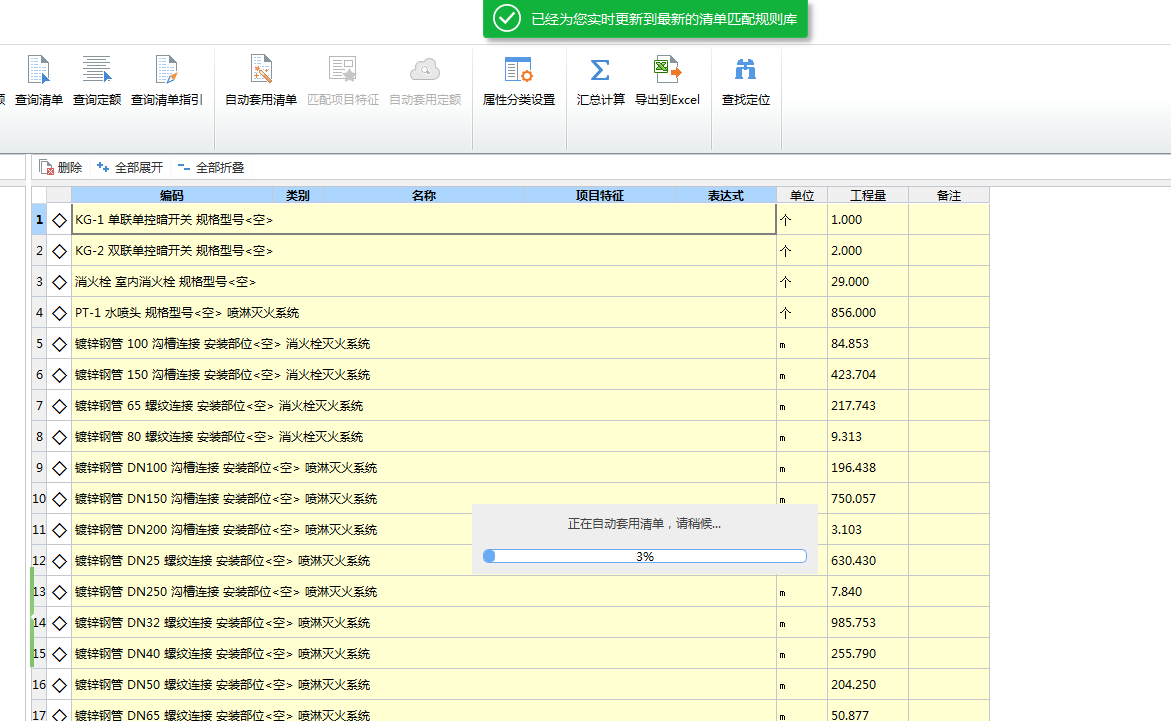This screenshot has width=1171, height=721.
Task: Collapse all rows with 全部折叠
Action: pyautogui.click(x=210, y=168)
